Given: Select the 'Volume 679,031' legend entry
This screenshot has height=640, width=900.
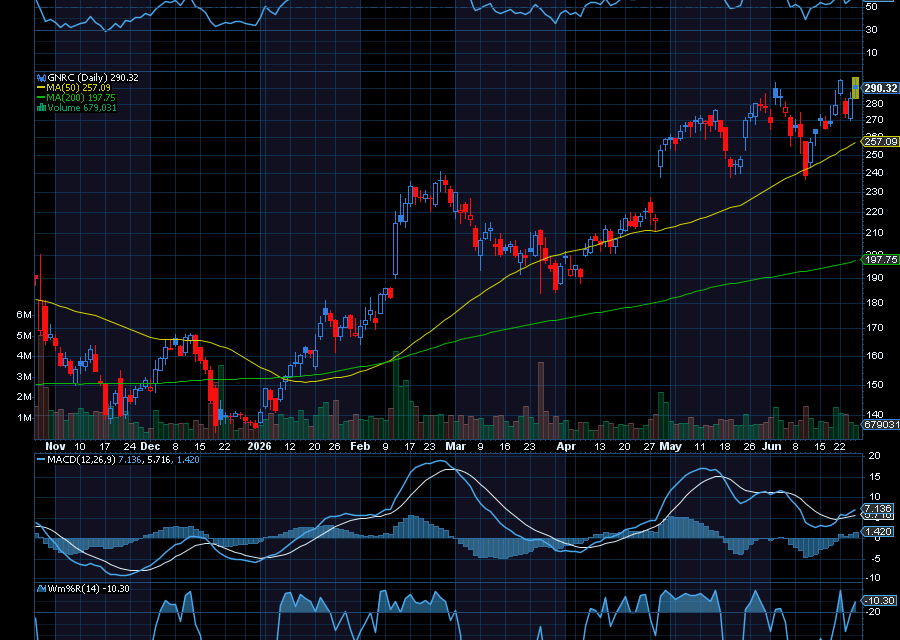Looking at the screenshot, I should [x=82, y=108].
